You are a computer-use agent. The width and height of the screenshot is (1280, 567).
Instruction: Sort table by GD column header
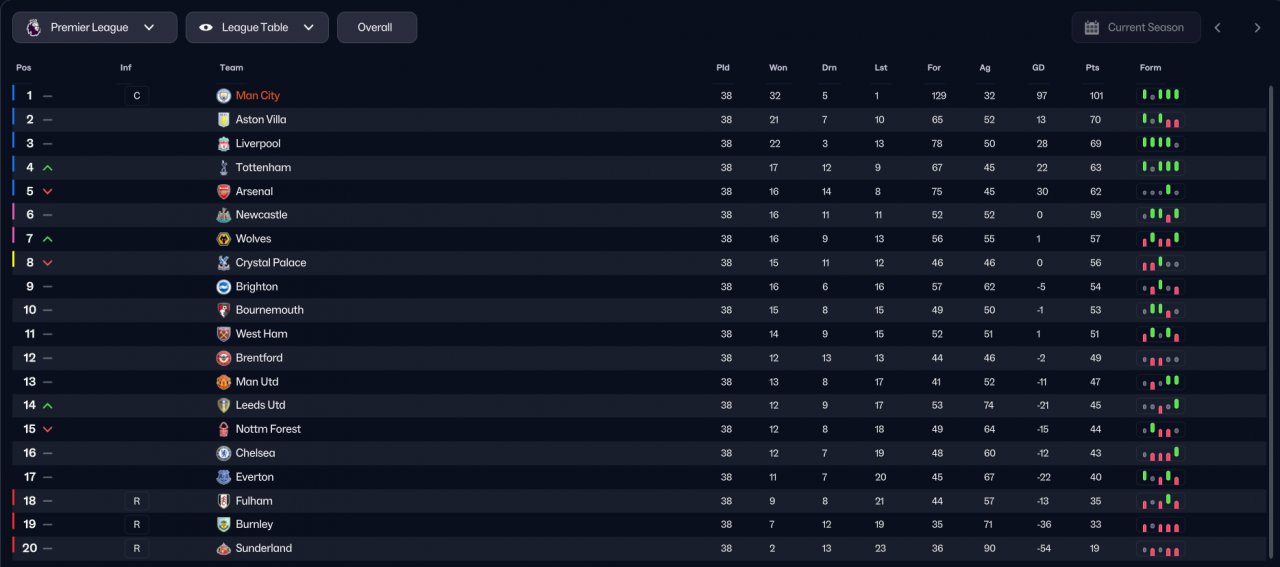[1038, 68]
